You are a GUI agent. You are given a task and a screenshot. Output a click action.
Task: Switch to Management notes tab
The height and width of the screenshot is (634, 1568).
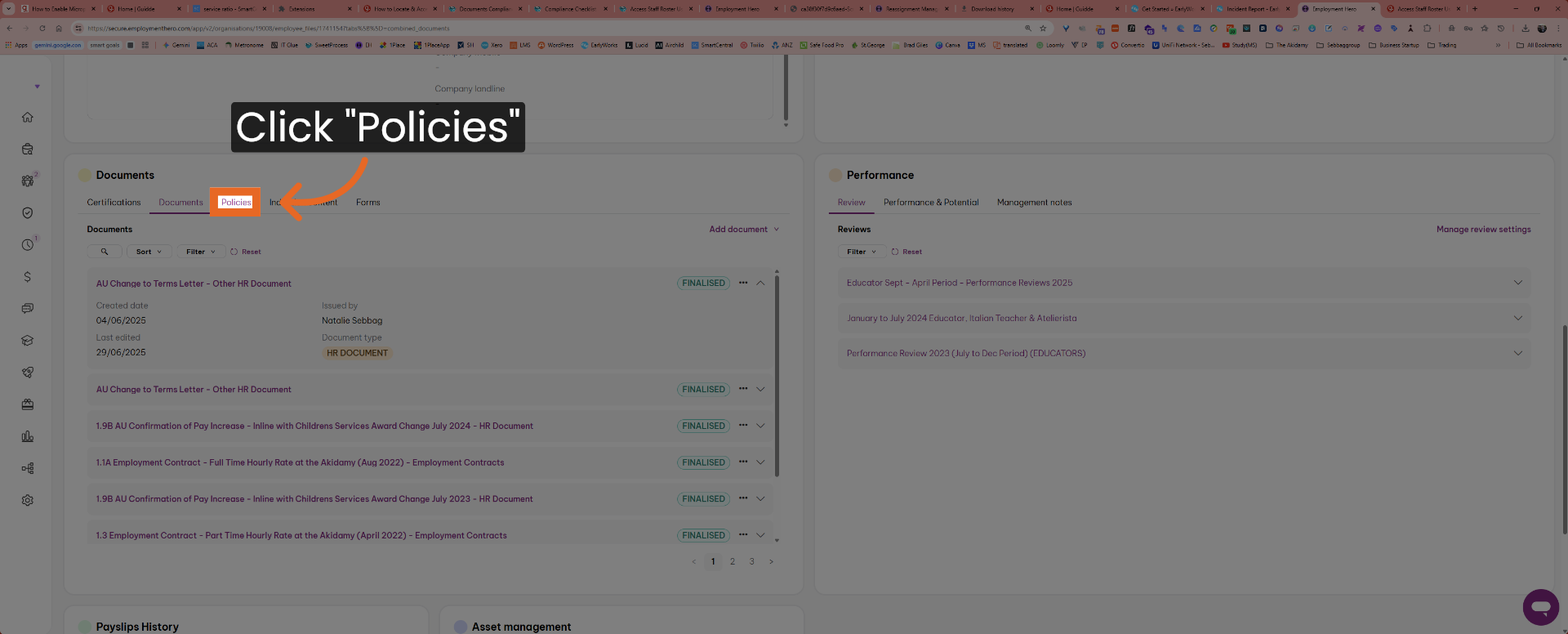coord(1034,203)
